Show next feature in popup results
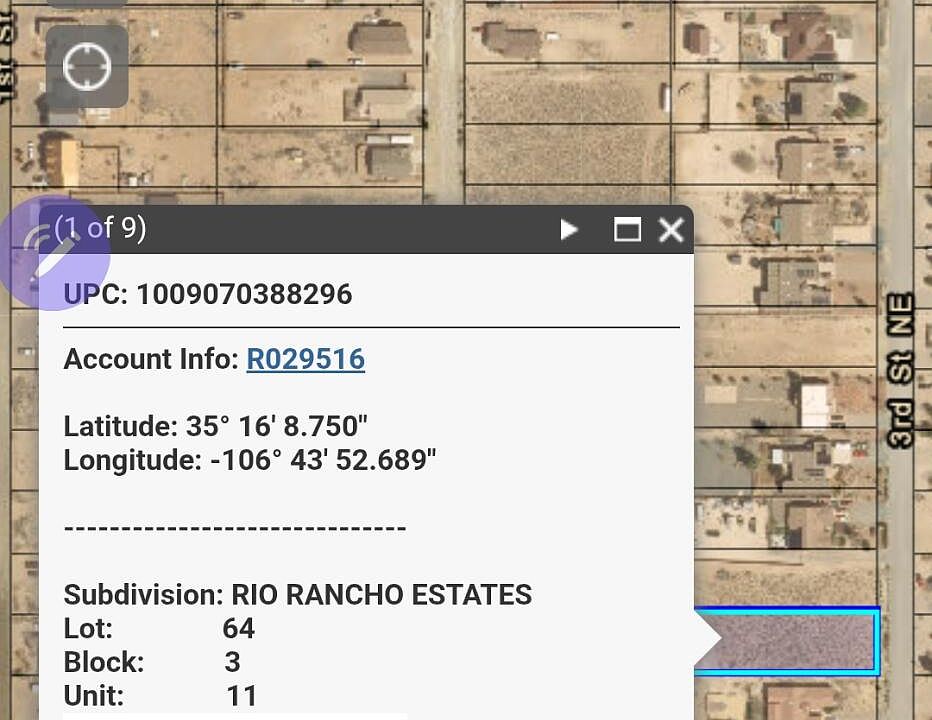This screenshot has height=720, width=932. (x=569, y=229)
